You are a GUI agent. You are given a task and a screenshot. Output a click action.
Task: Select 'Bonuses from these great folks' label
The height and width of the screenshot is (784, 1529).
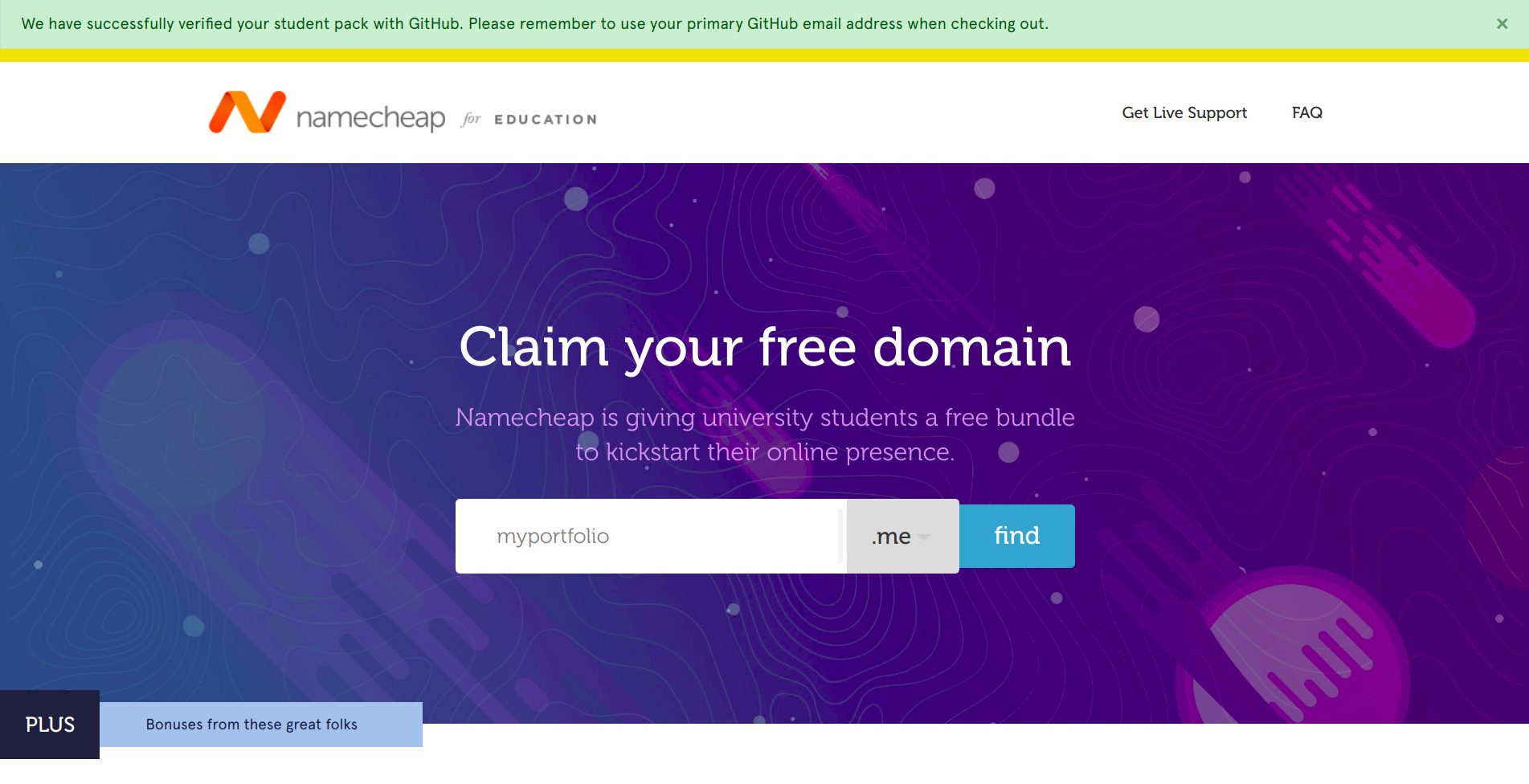pos(251,725)
